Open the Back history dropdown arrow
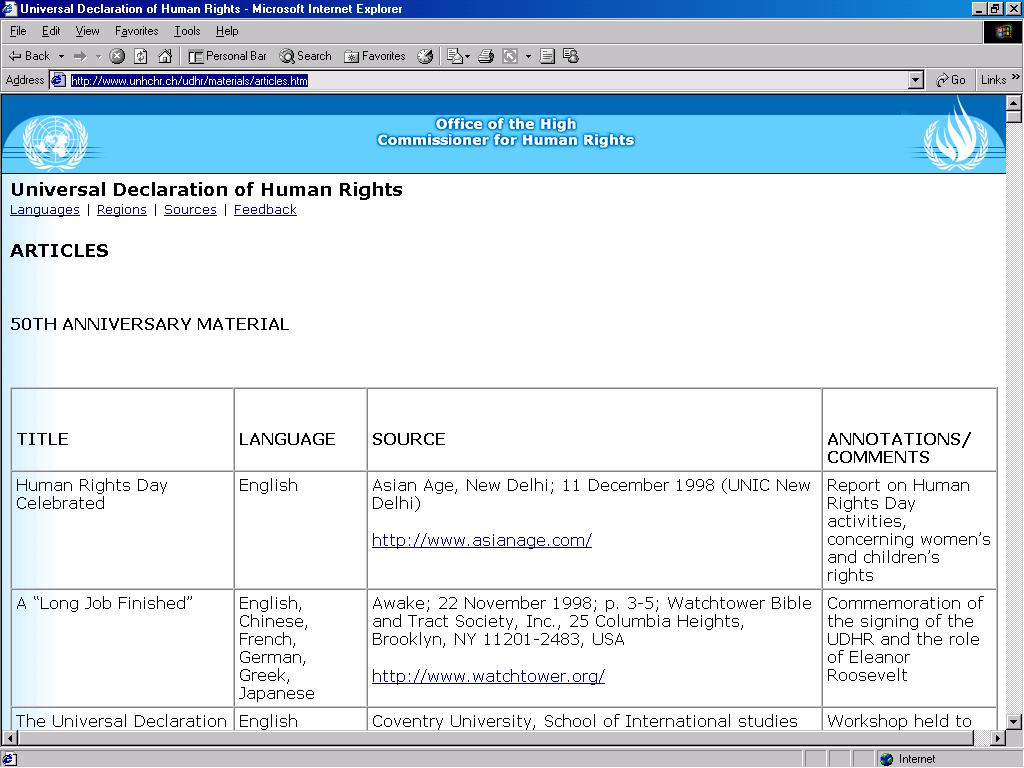Viewport: 1024px width, 768px height. click(61, 56)
